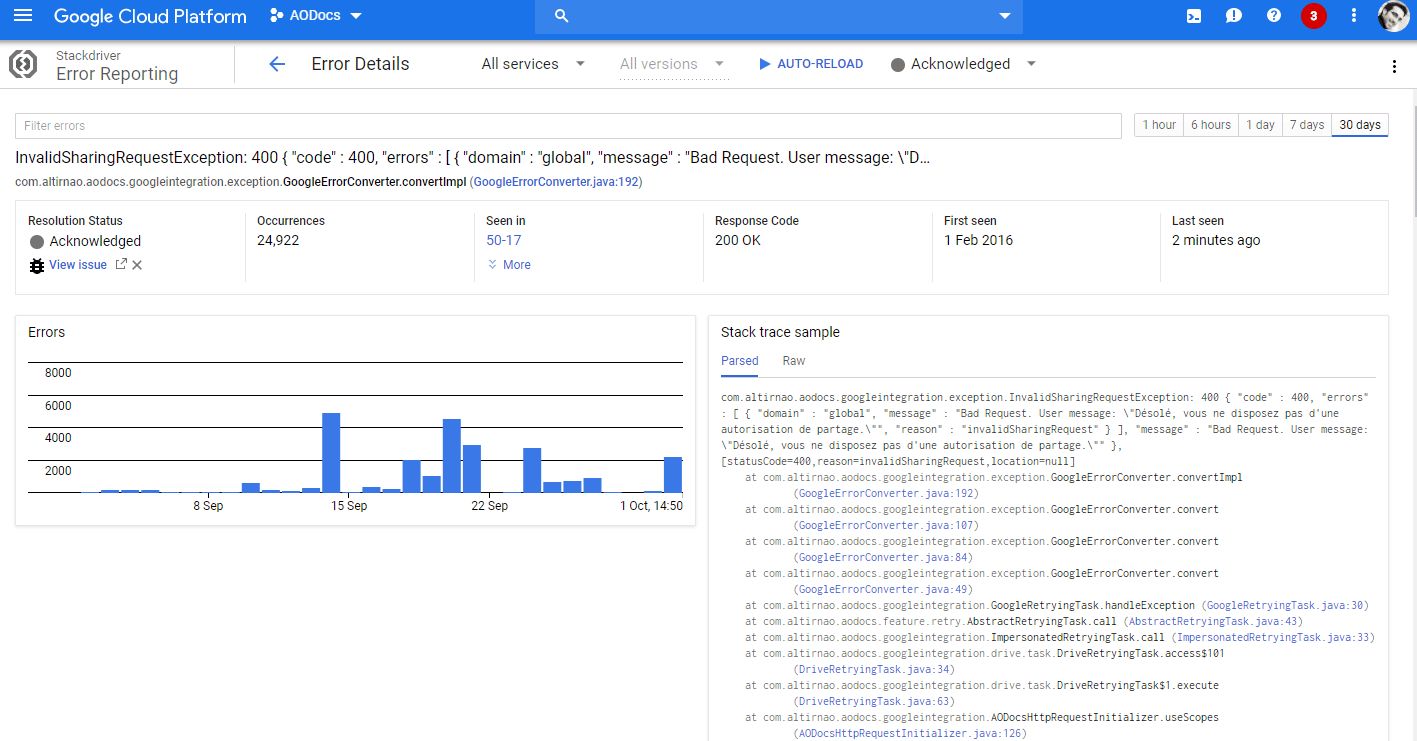Screen dimensions: 1417x741
Task: Open the All services dropdown
Action: pos(533,64)
